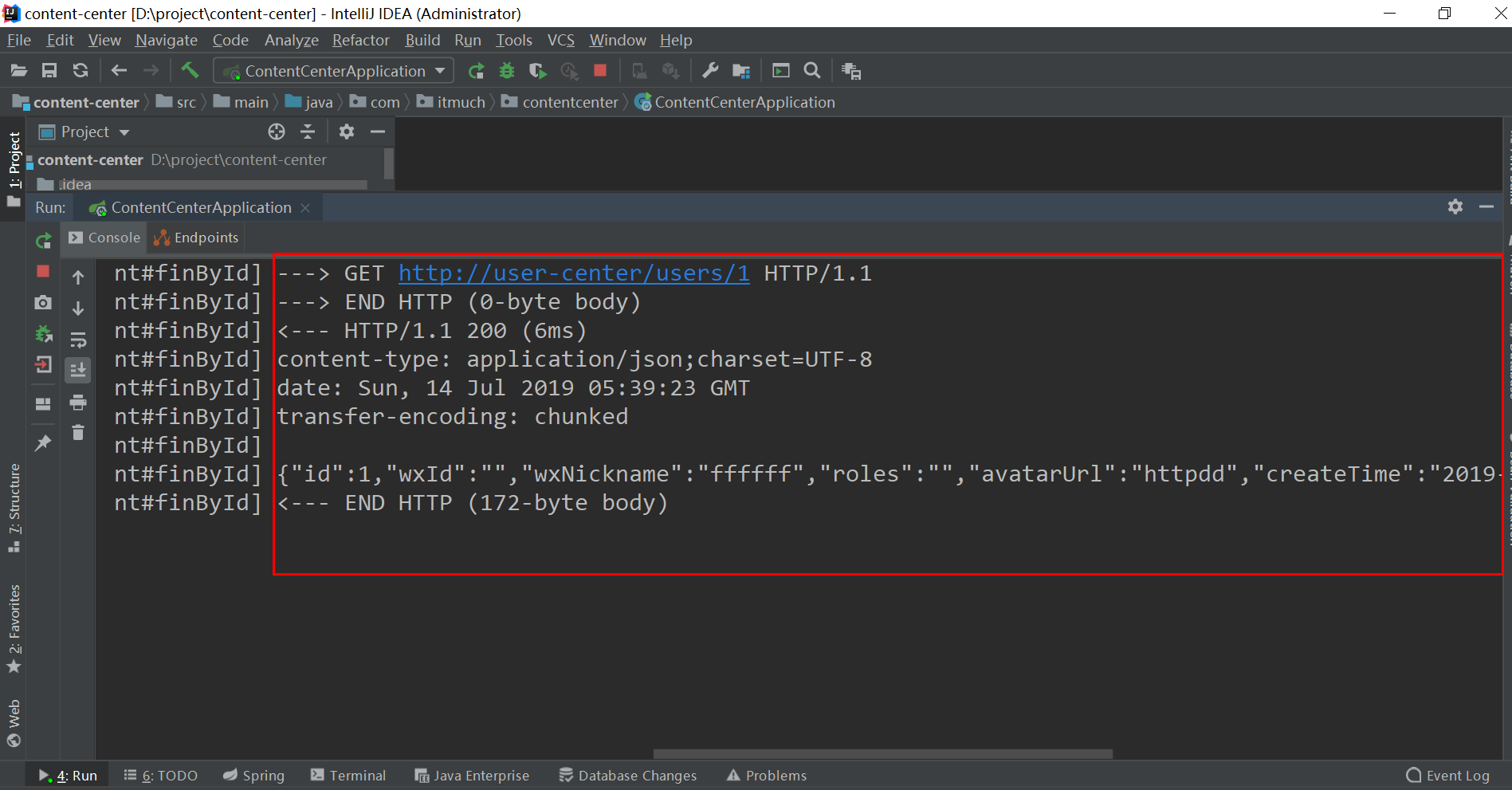This screenshot has width=1512, height=790.
Task: Open the VCS menu
Action: tap(561, 40)
